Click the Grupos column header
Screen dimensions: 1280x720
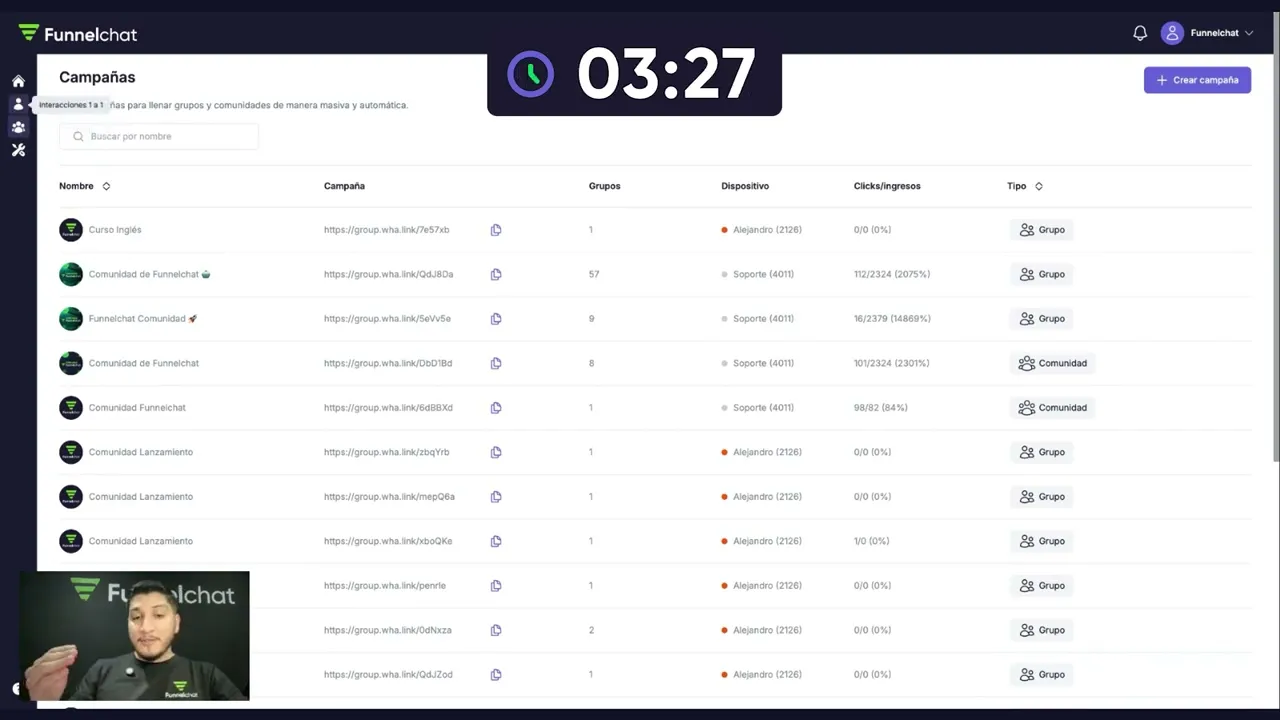pyautogui.click(x=604, y=186)
